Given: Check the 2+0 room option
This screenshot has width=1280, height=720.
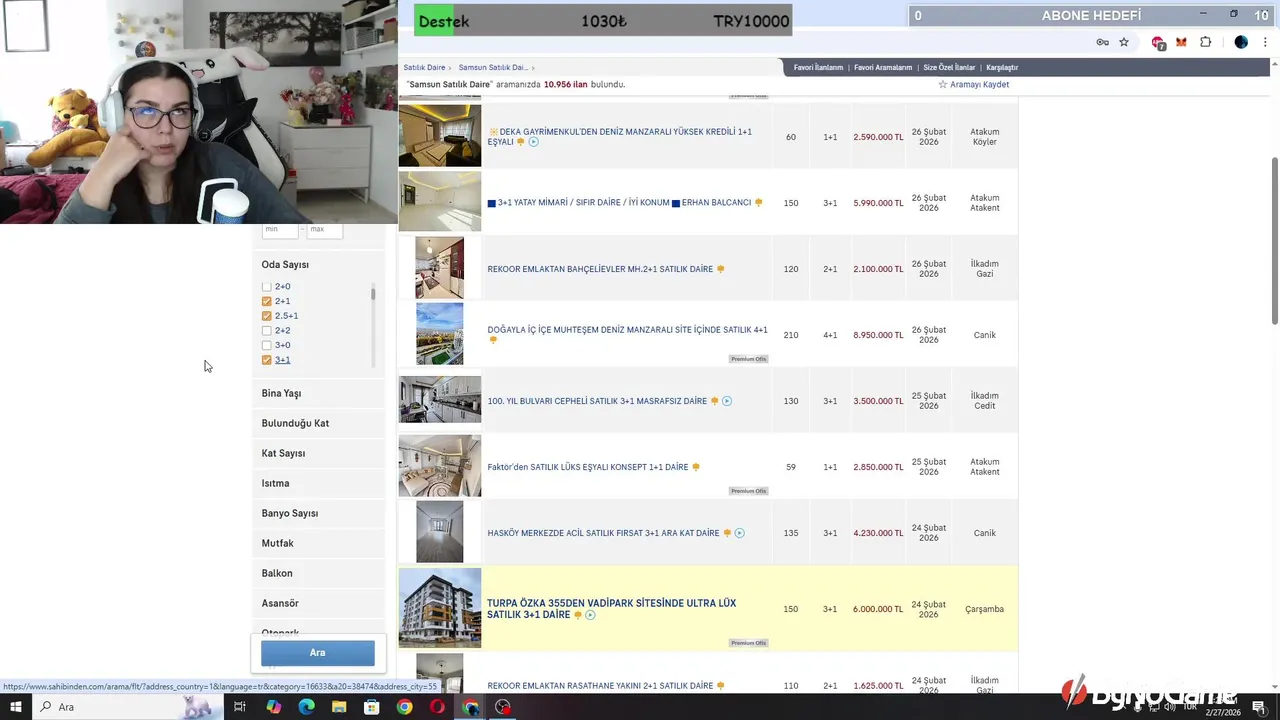Looking at the screenshot, I should pyautogui.click(x=267, y=287).
